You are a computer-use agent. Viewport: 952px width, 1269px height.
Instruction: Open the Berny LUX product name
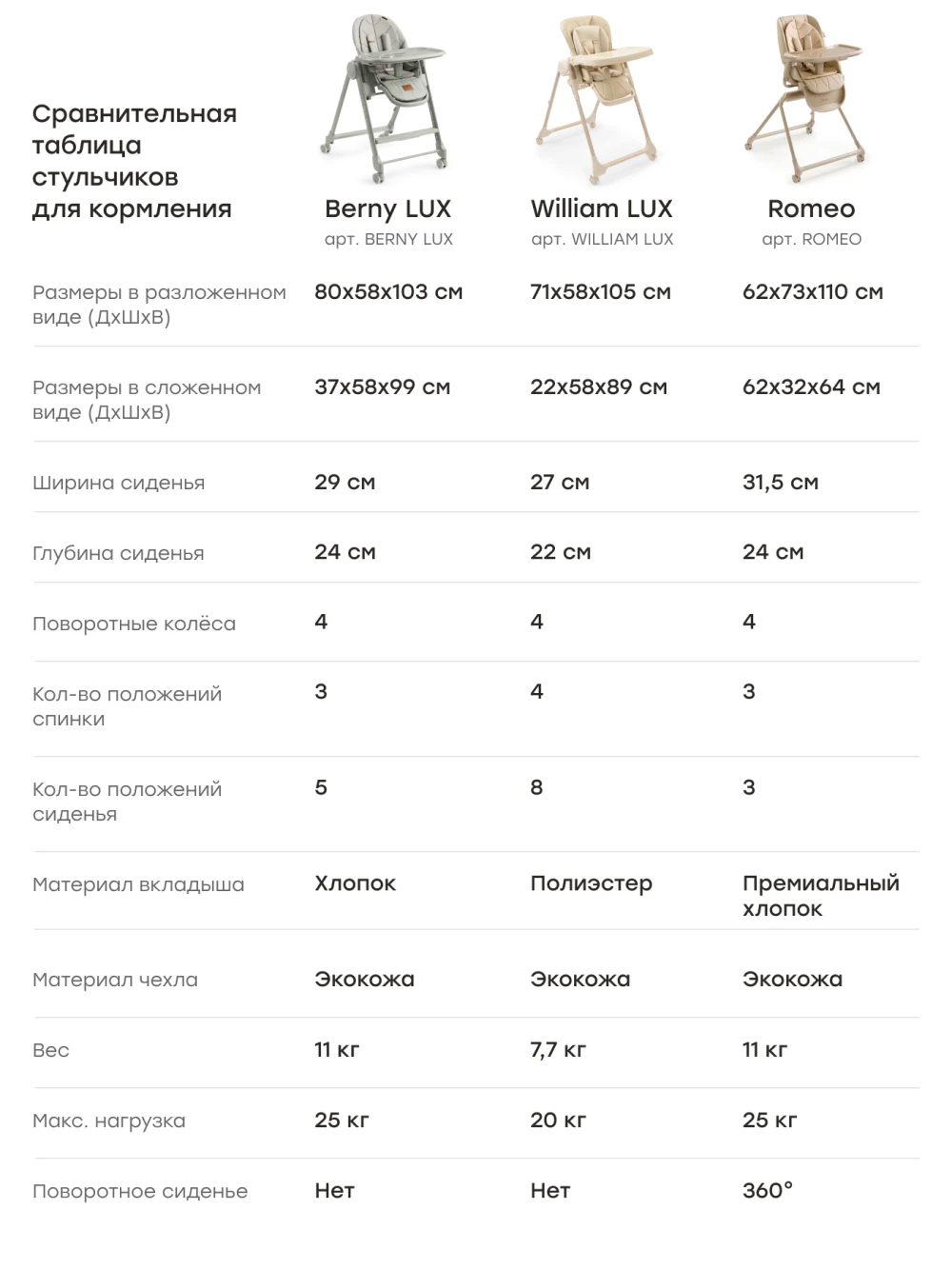387,208
